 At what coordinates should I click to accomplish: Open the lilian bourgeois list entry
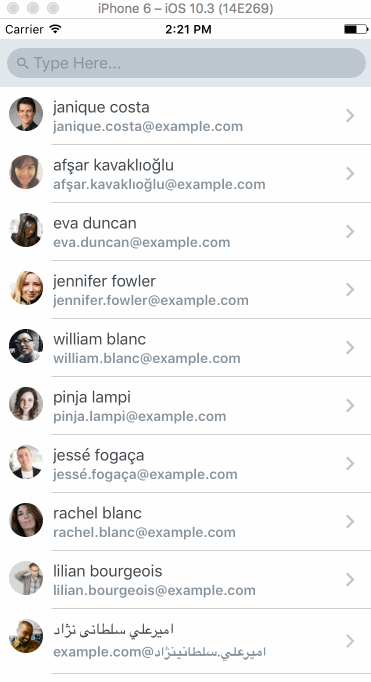[x=185, y=579]
